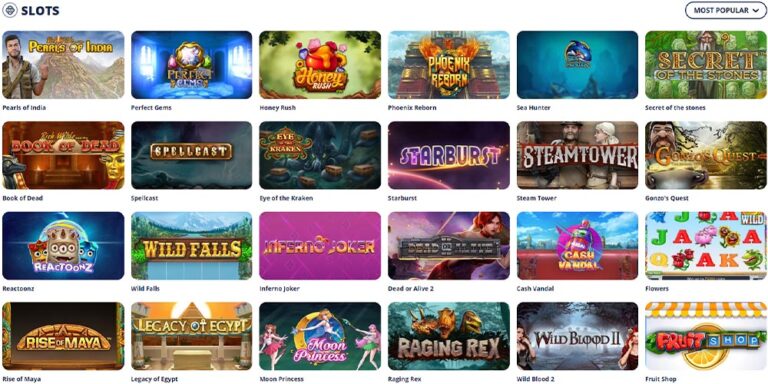Launch the Honey Rush slot thumbnail

click(x=320, y=65)
